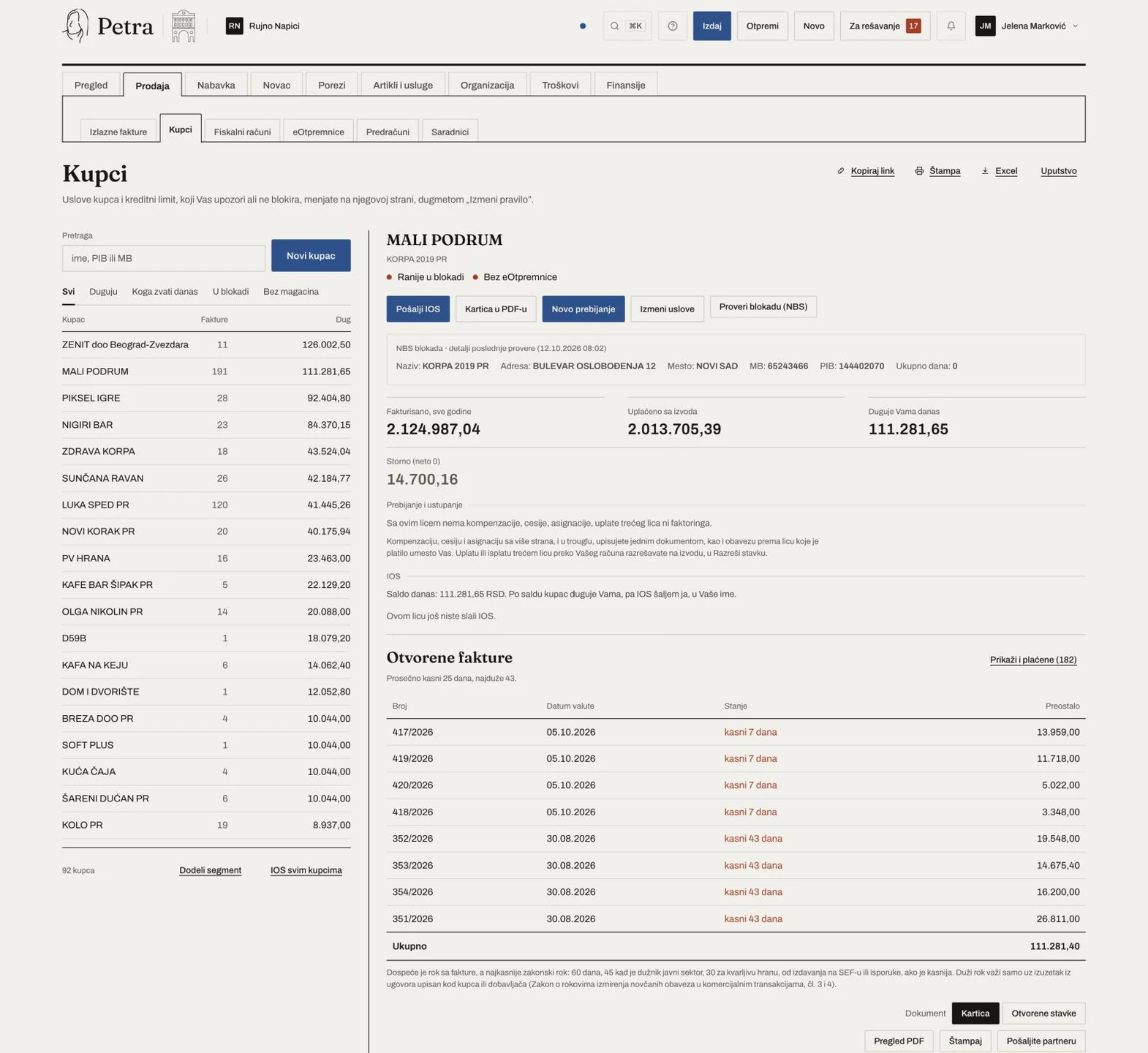Click the RN company badge
This screenshot has width=1148, height=1053.
pos(234,26)
